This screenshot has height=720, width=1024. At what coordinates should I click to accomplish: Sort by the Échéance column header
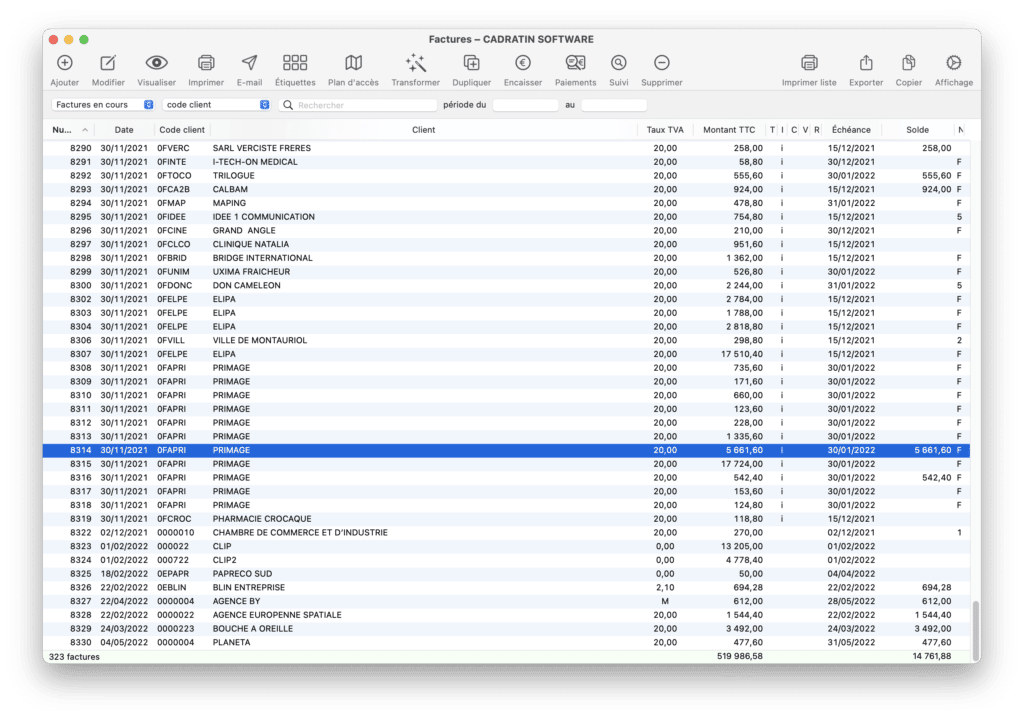click(851, 130)
